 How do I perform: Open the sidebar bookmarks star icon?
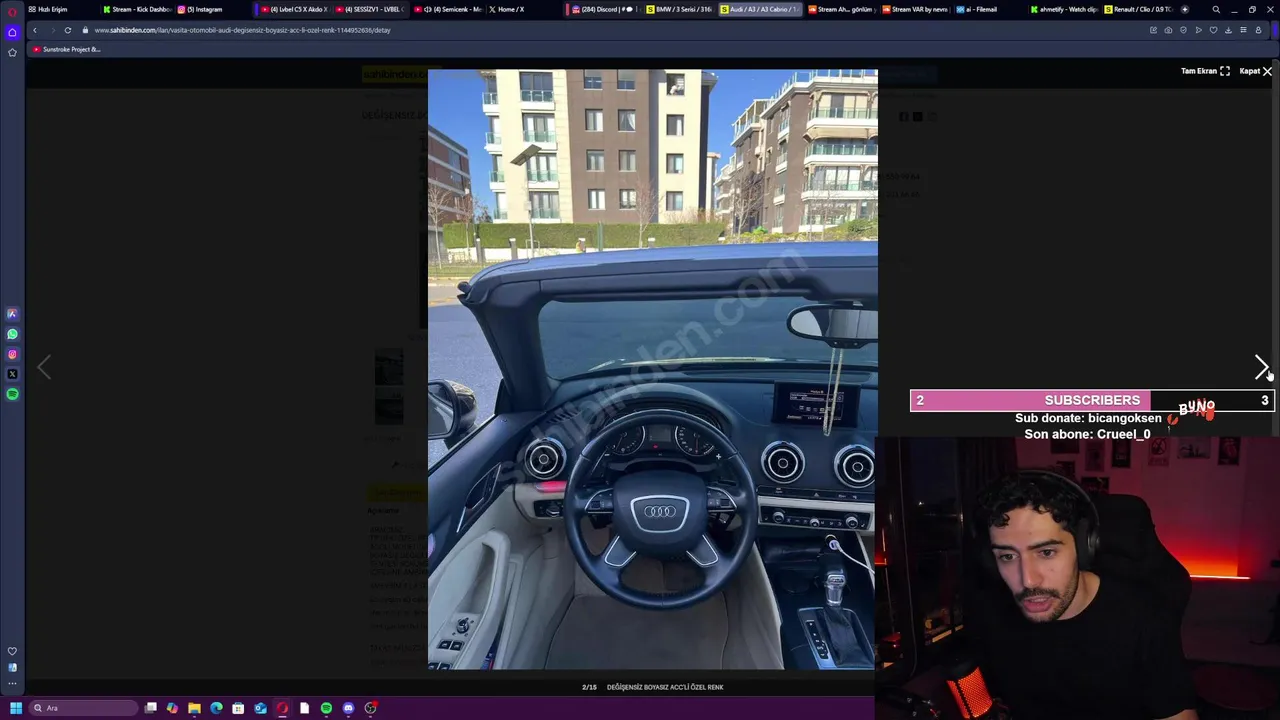[12, 52]
